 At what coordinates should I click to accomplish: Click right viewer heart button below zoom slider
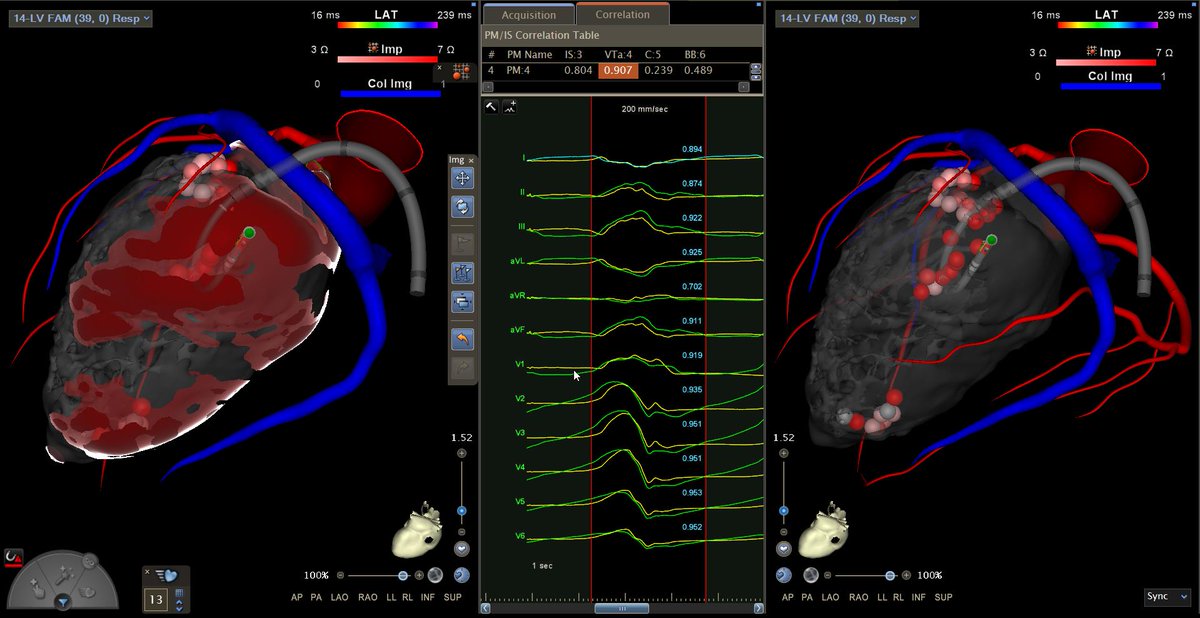tap(784, 549)
